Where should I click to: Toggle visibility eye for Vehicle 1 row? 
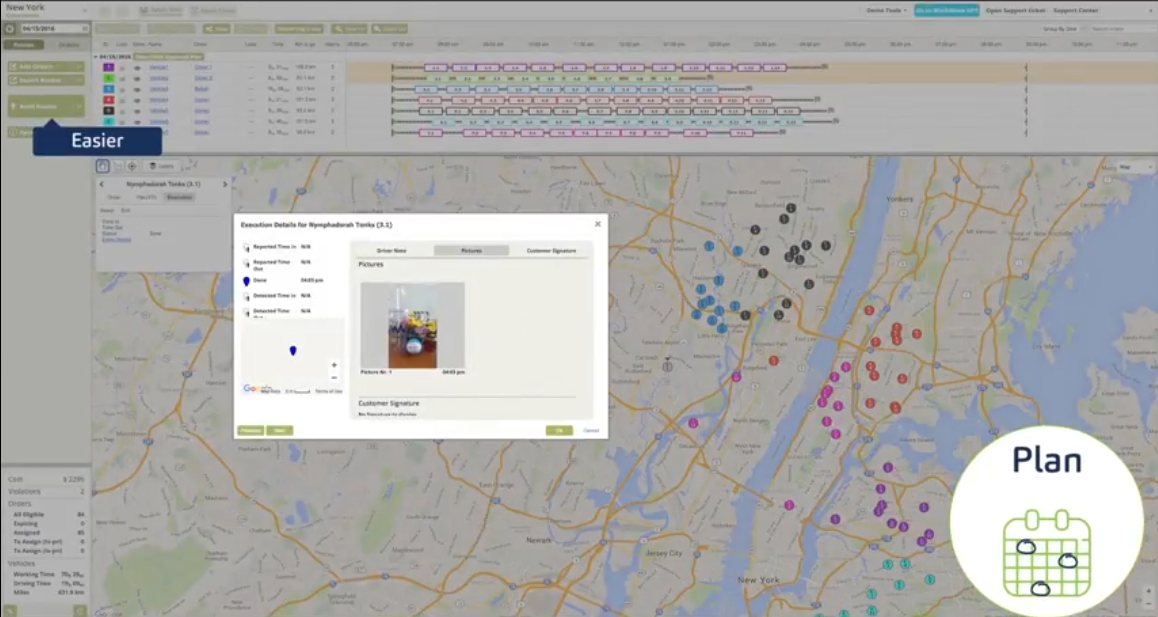tap(137, 67)
